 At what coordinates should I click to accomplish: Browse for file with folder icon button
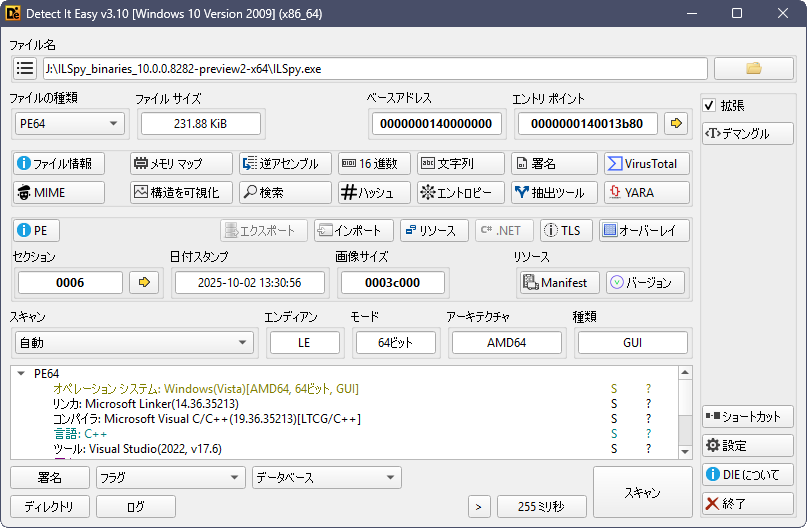pos(753,68)
